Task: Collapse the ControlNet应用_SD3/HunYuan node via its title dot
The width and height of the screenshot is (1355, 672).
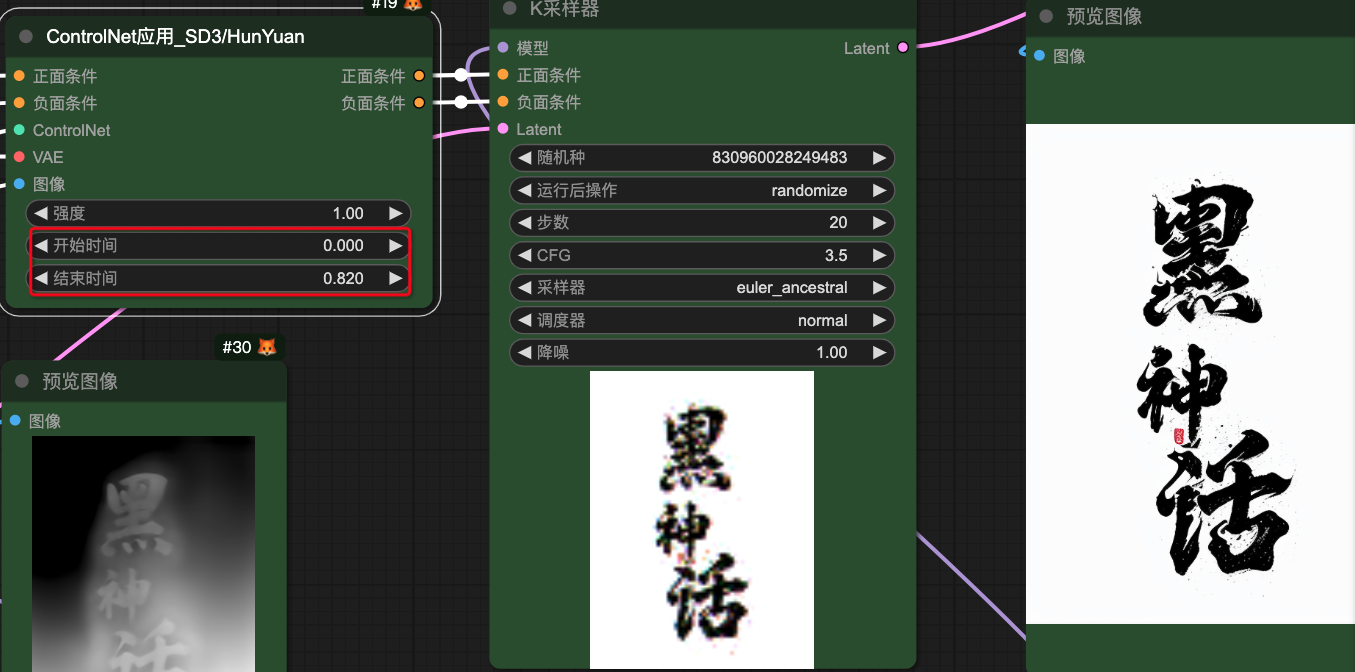Action: tap(26, 37)
